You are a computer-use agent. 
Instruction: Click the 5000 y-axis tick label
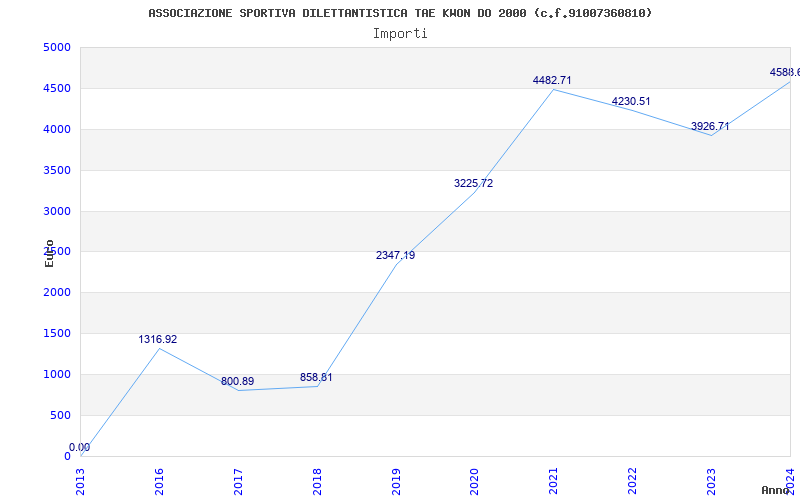click(57, 47)
